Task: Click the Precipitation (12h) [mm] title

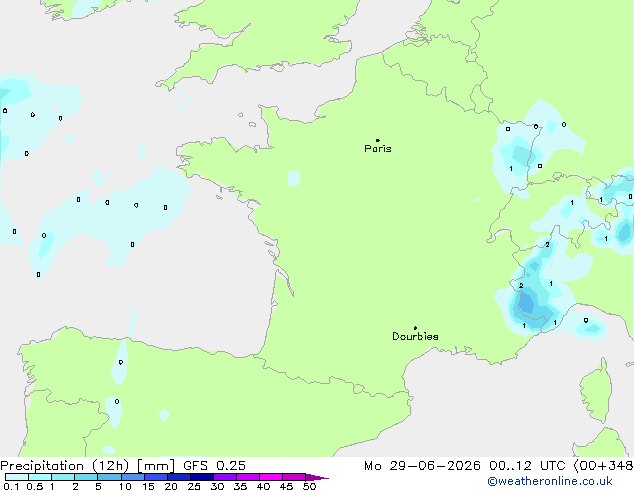Action: 87,466
